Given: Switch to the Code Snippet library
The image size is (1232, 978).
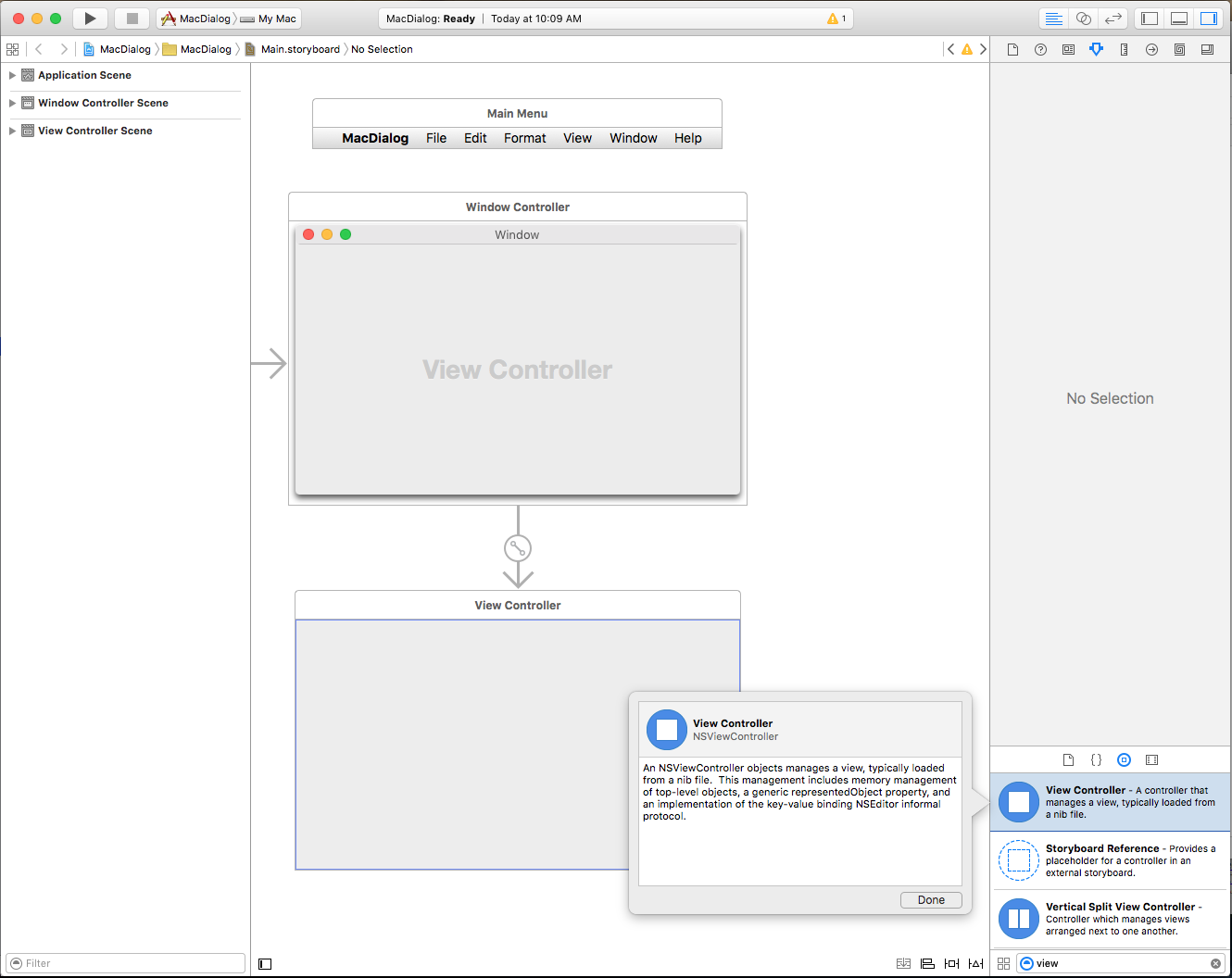Looking at the screenshot, I should click(x=1096, y=759).
